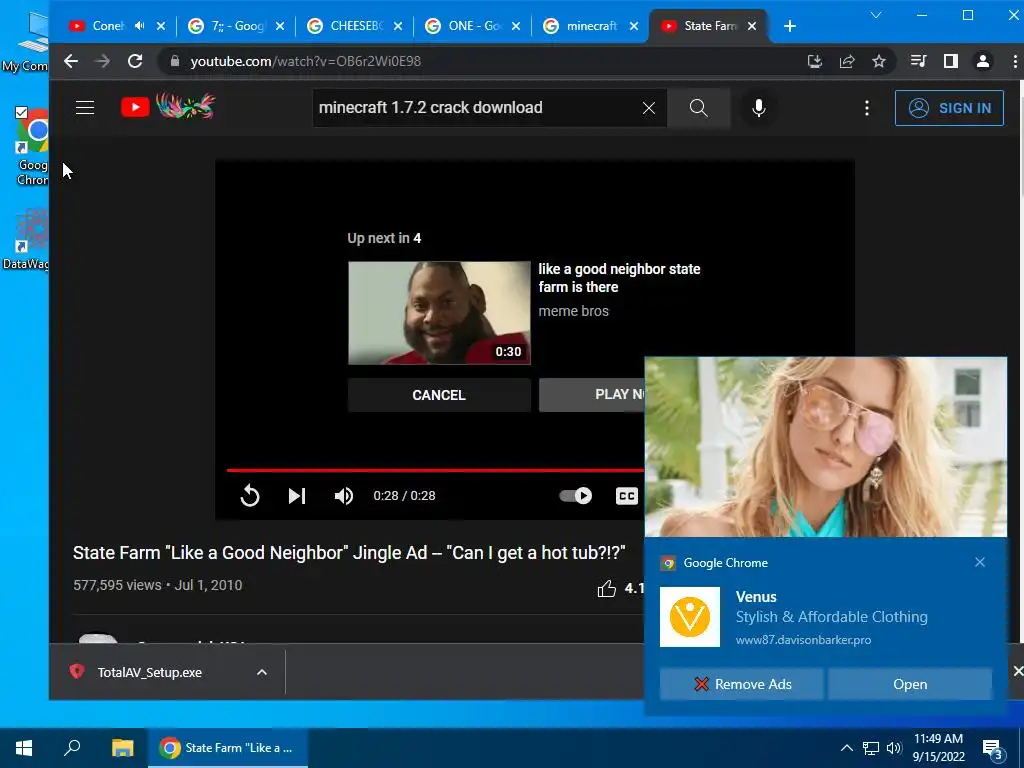Go to the YouTube home logo

click(168, 106)
